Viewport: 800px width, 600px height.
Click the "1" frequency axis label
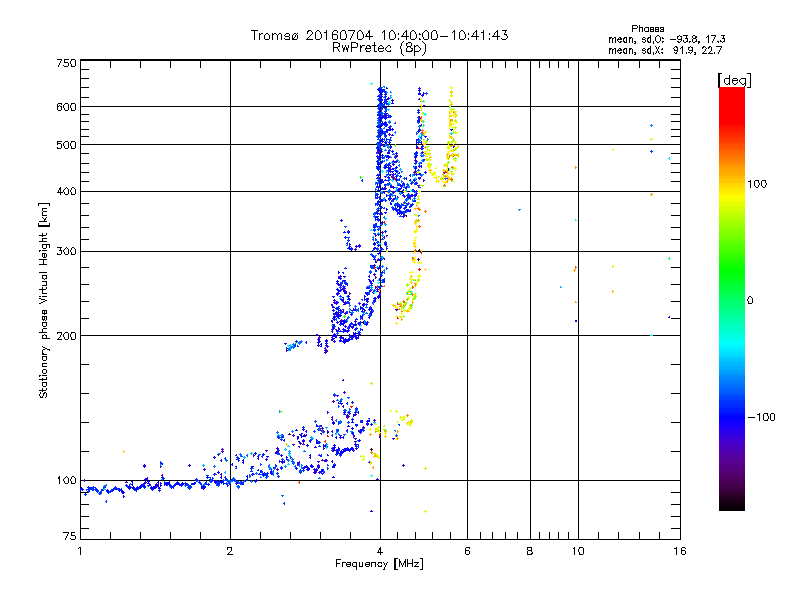[80, 551]
